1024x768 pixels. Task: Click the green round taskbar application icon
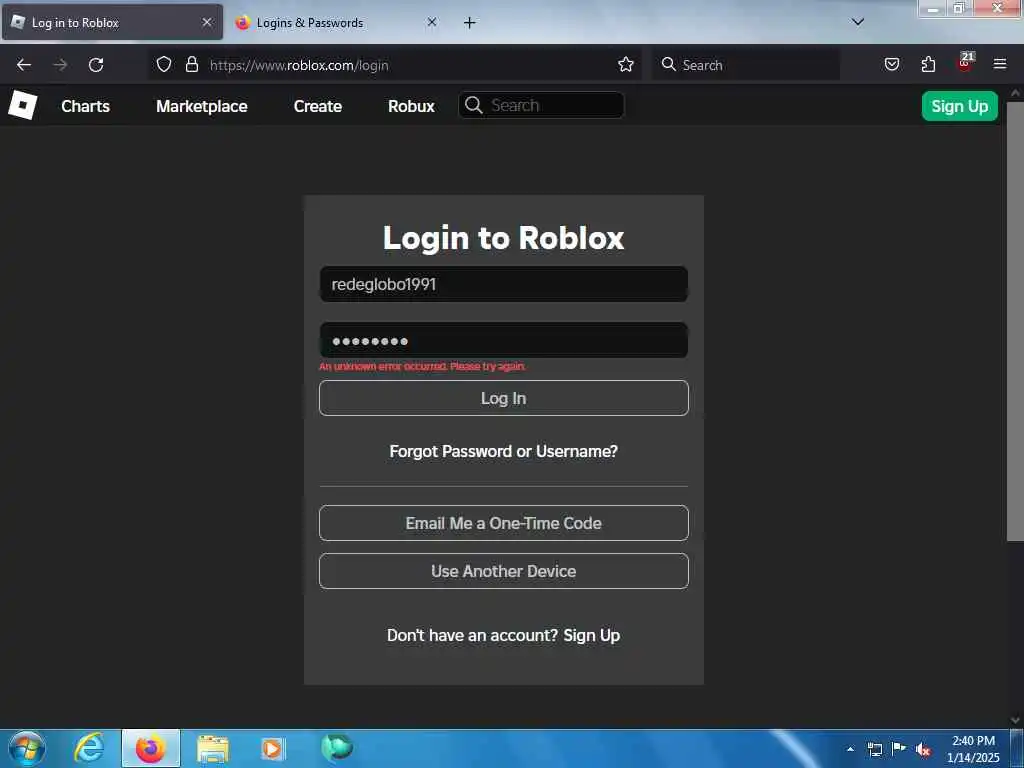click(x=337, y=747)
